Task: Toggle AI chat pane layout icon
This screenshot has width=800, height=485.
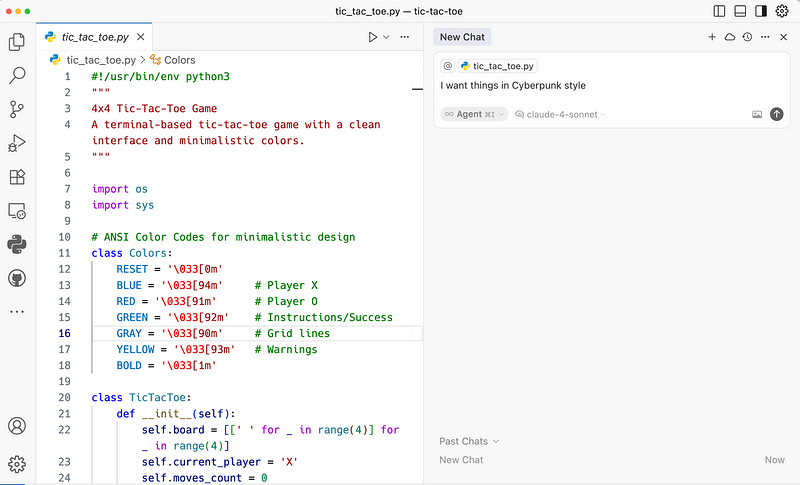Action: click(x=761, y=11)
